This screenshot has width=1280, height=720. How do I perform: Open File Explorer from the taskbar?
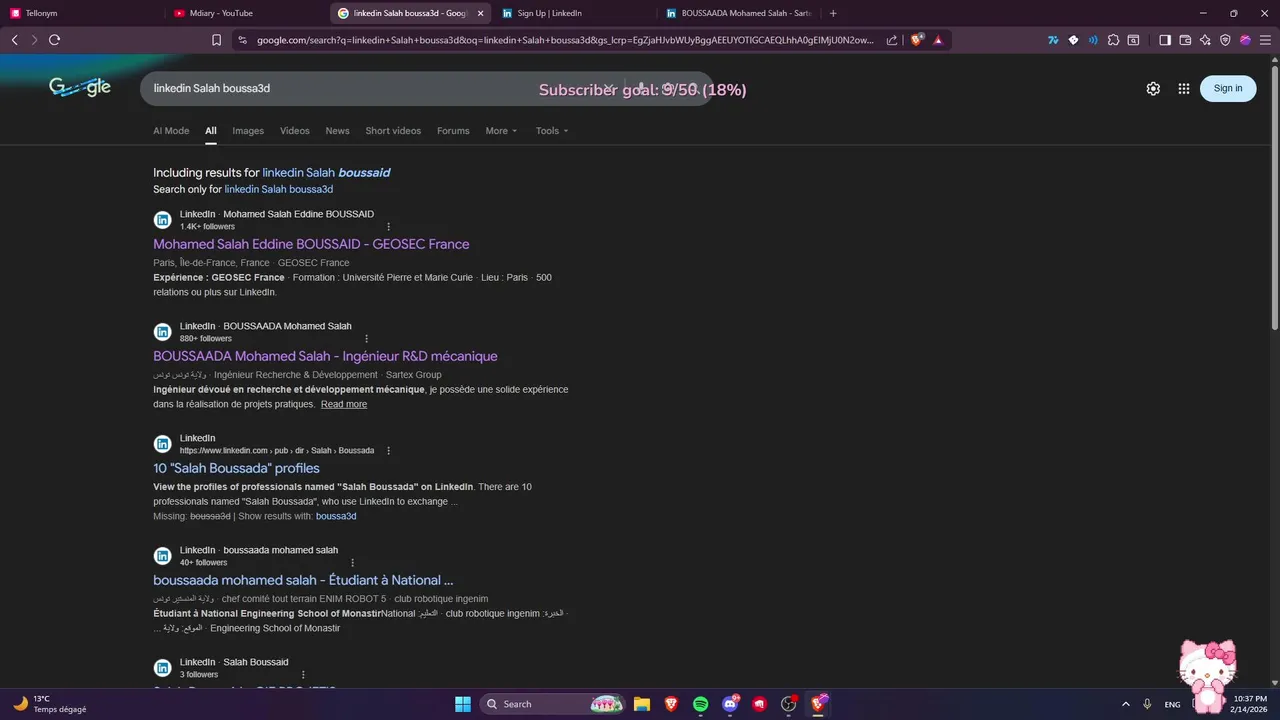[x=642, y=704]
